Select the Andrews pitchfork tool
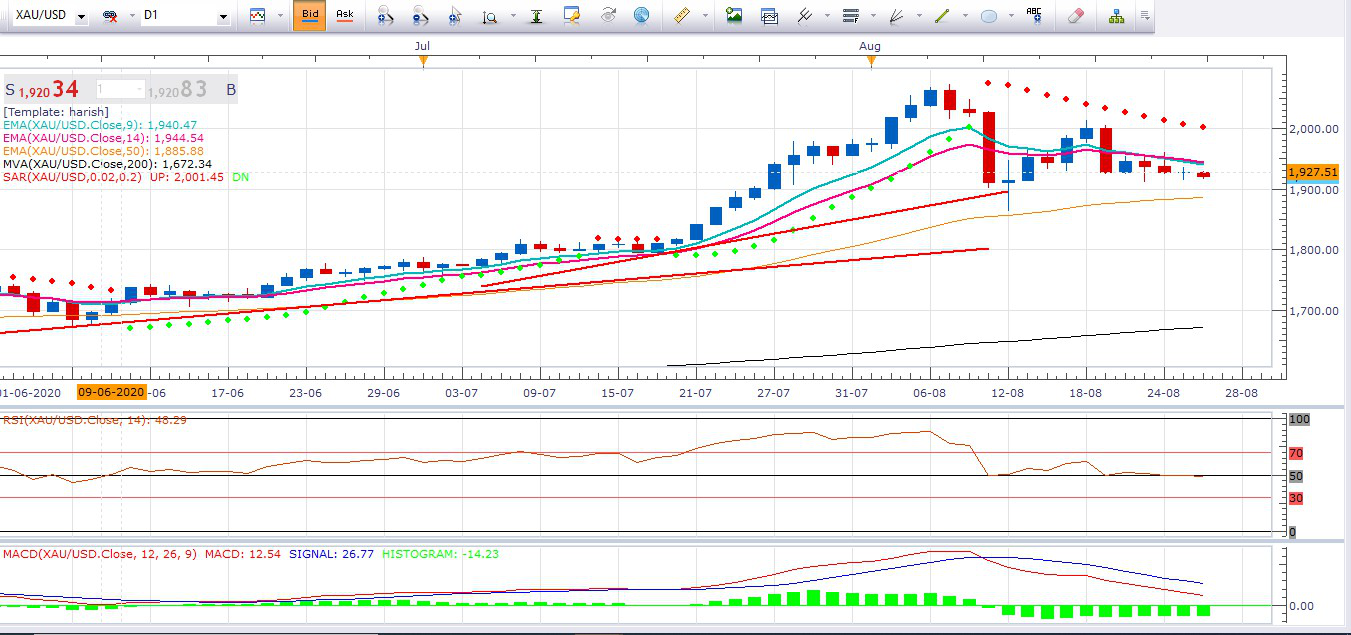The width and height of the screenshot is (1351, 635). tap(805, 16)
